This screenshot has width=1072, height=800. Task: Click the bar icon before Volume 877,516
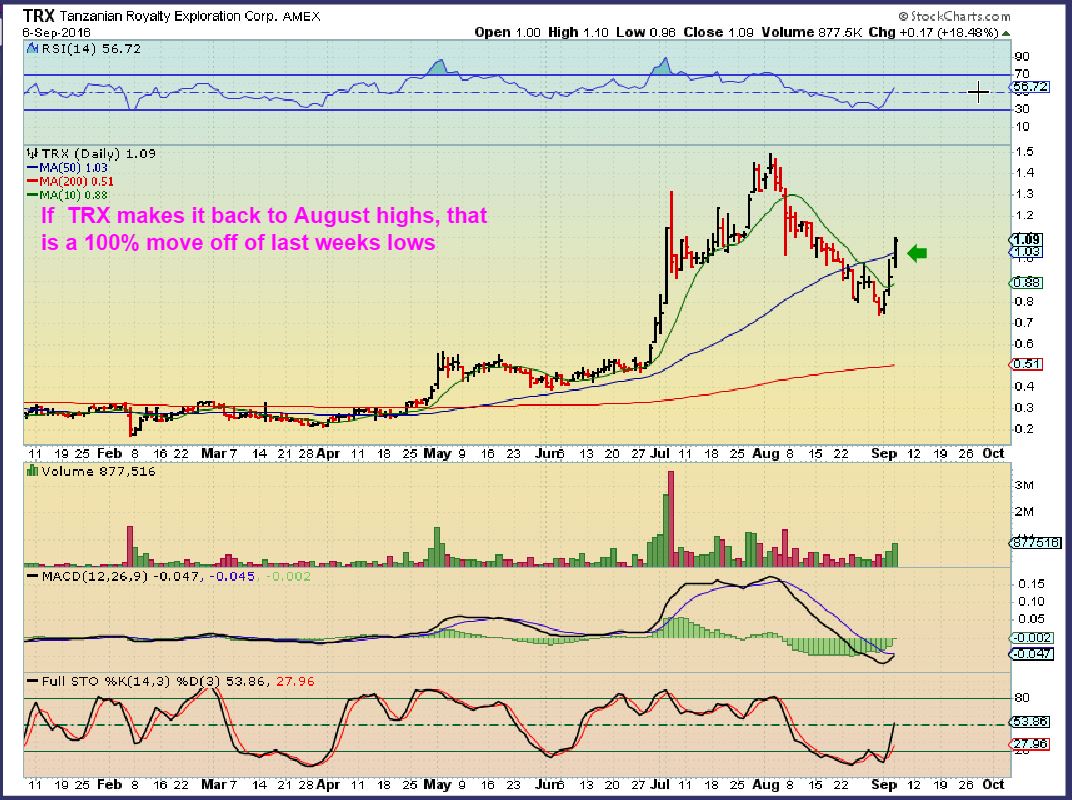click(31, 470)
